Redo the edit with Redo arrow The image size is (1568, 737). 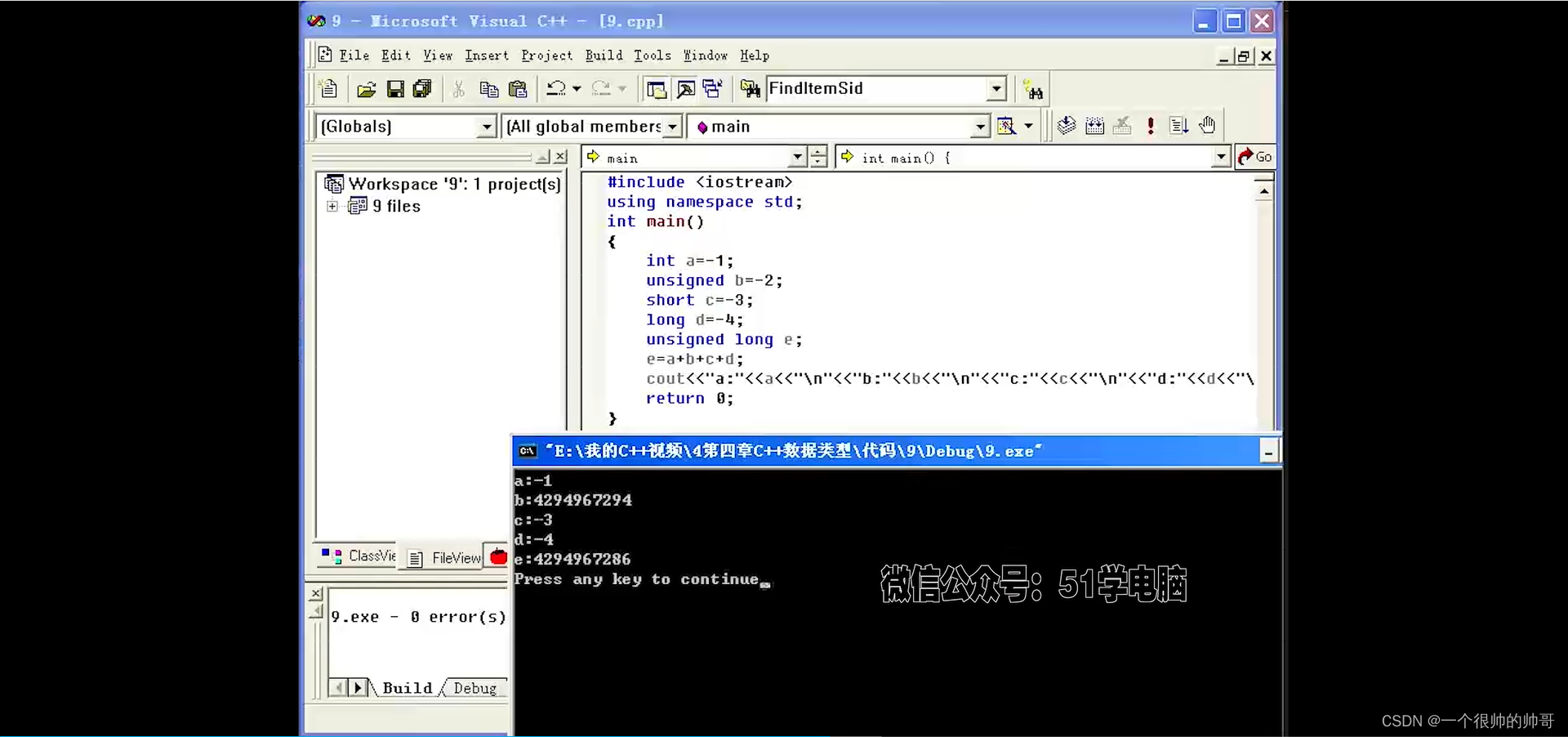[601, 89]
